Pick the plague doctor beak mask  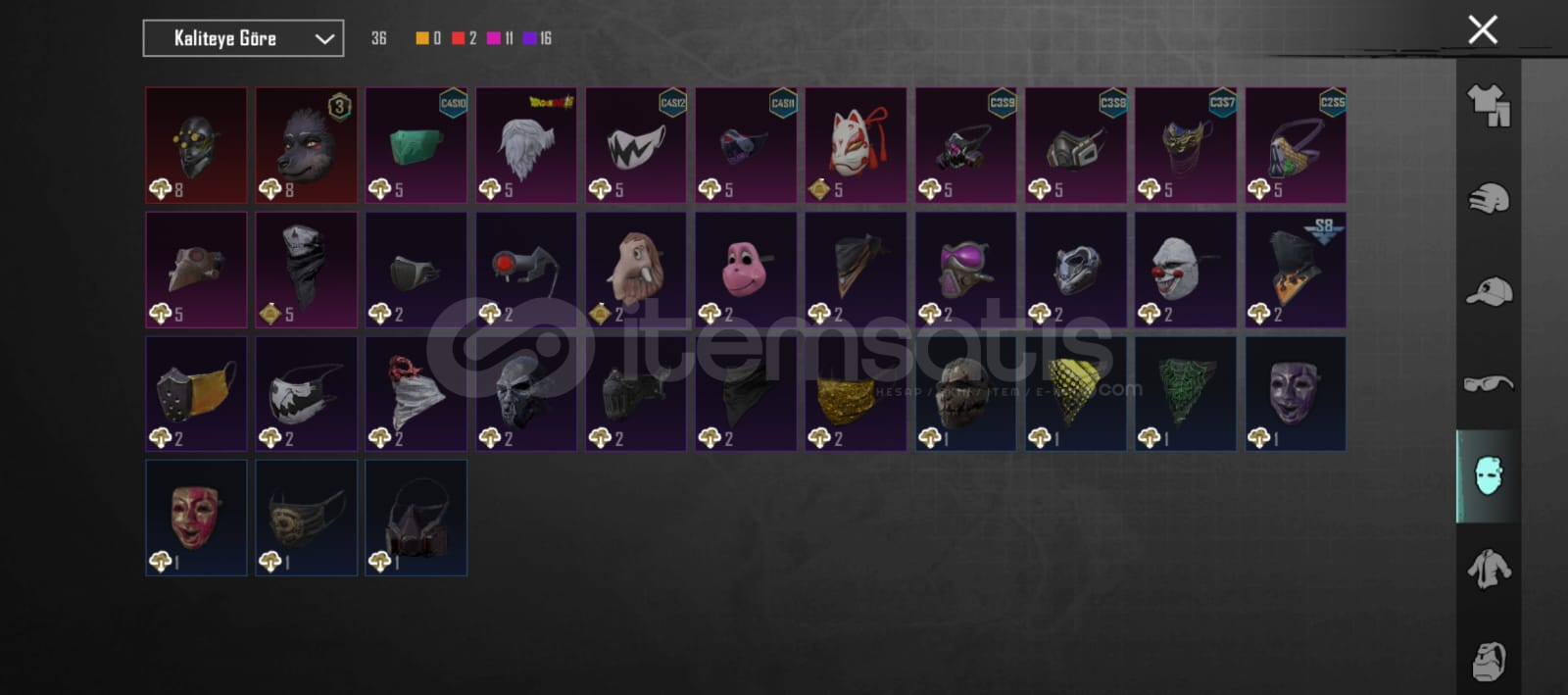pos(196,270)
